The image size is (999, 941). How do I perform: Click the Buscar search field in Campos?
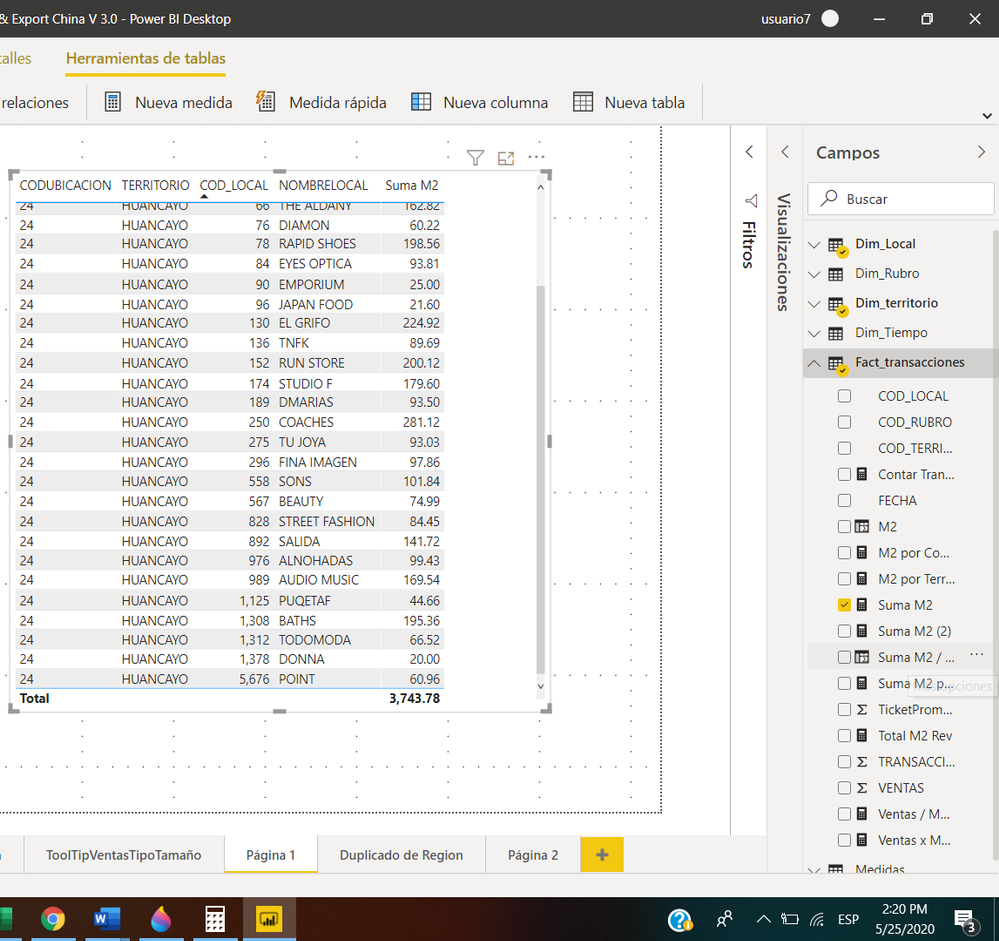[901, 199]
